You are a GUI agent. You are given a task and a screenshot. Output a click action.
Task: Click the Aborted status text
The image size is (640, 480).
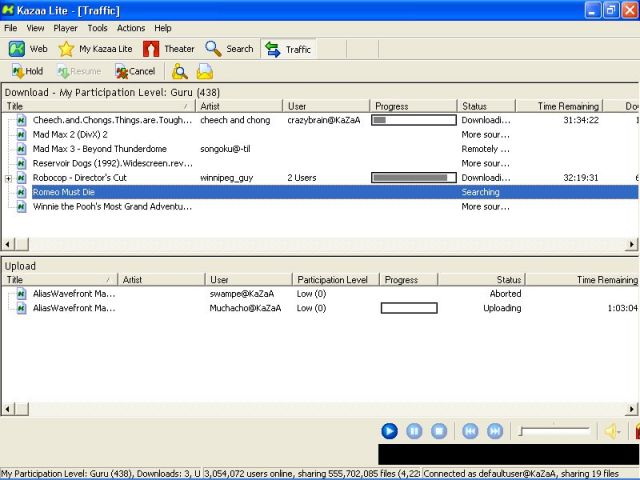tap(505, 294)
